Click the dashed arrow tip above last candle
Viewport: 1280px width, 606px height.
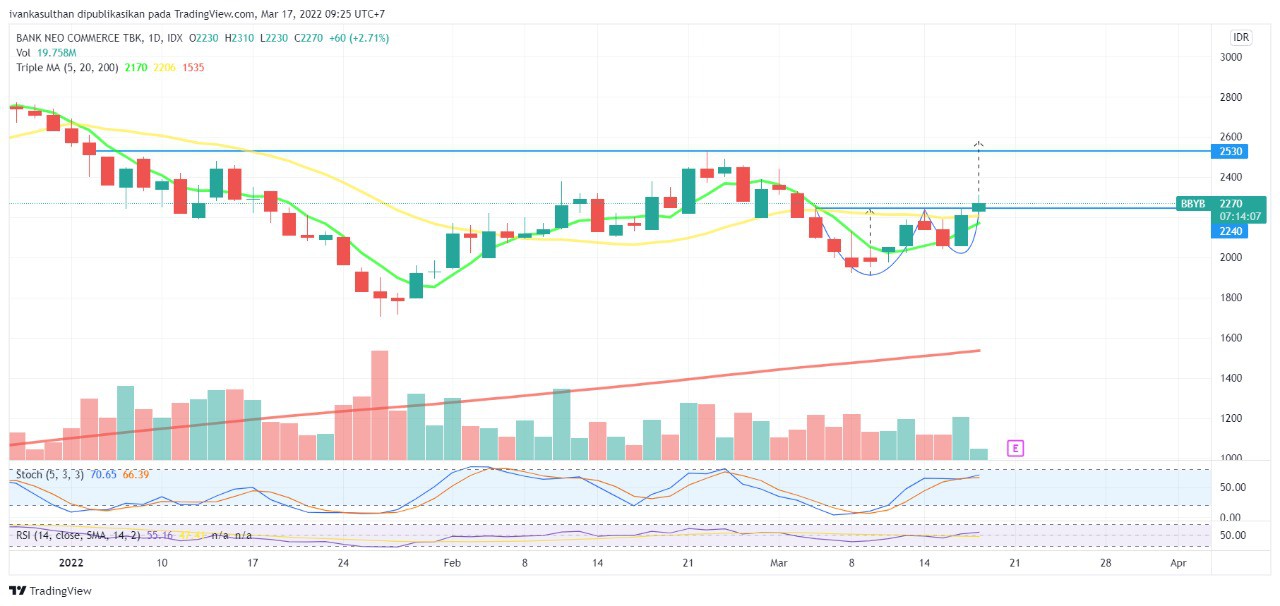(979, 145)
